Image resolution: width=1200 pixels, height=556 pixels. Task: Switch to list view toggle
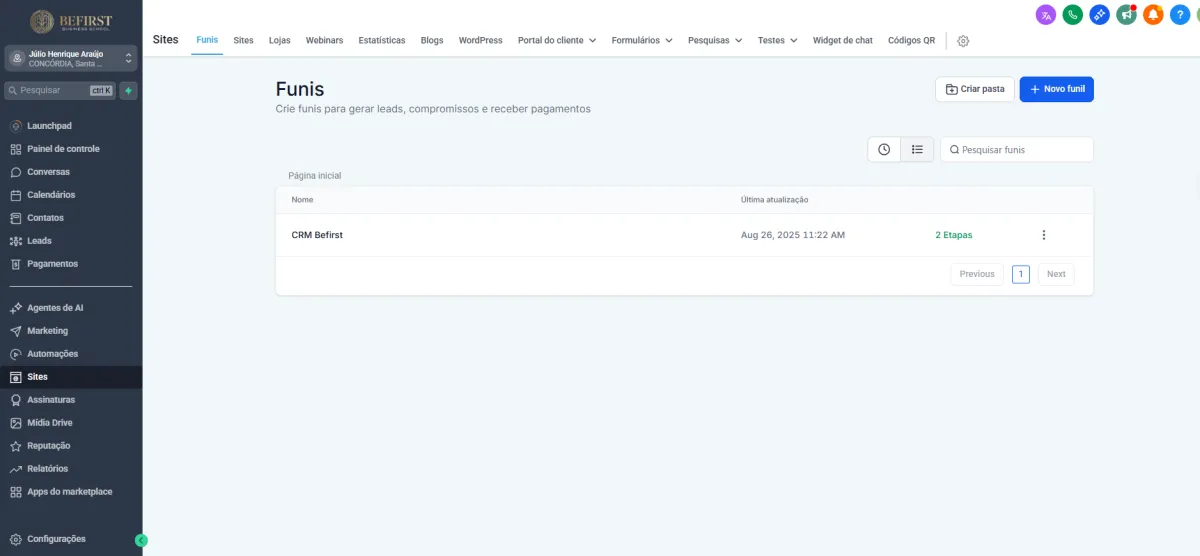point(917,149)
